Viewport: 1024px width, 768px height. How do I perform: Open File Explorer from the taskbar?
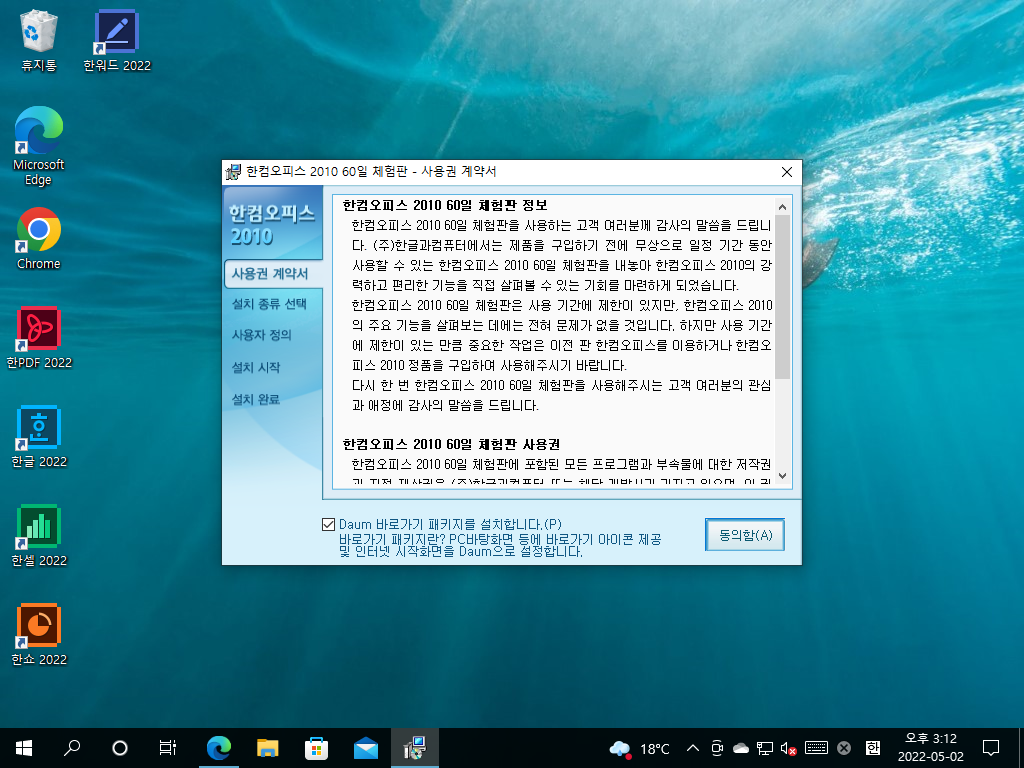click(x=268, y=748)
